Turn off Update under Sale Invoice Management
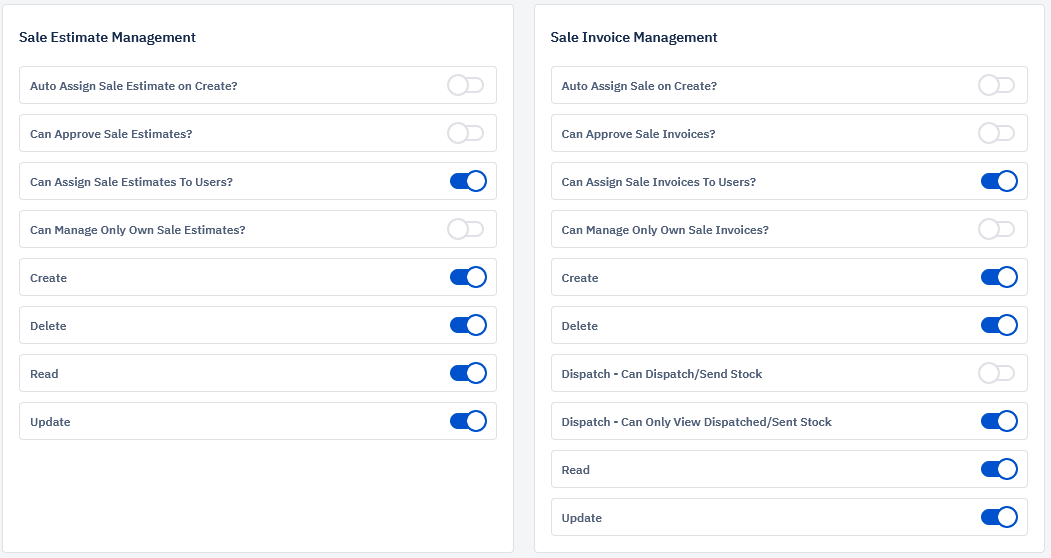 [x=999, y=517]
